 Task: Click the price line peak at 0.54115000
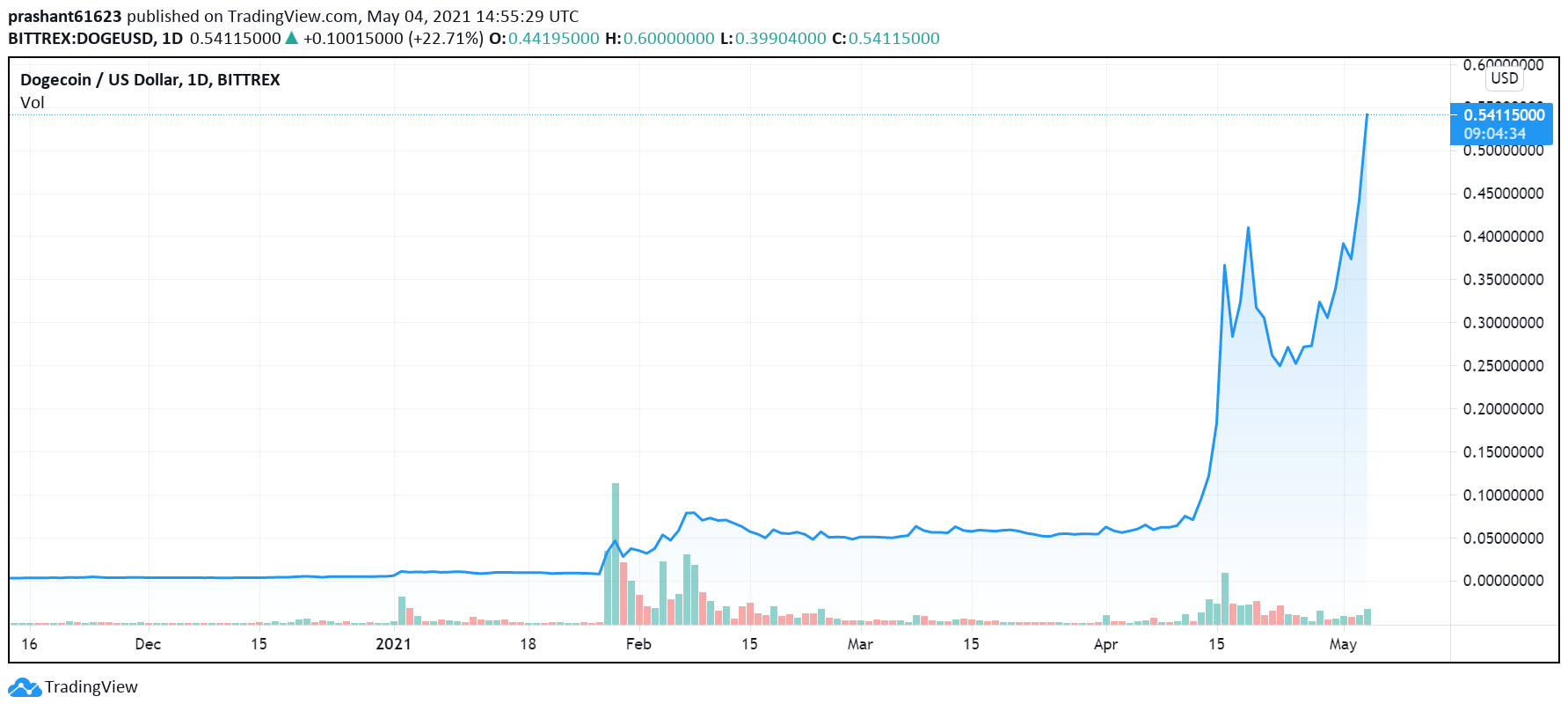(x=1367, y=115)
